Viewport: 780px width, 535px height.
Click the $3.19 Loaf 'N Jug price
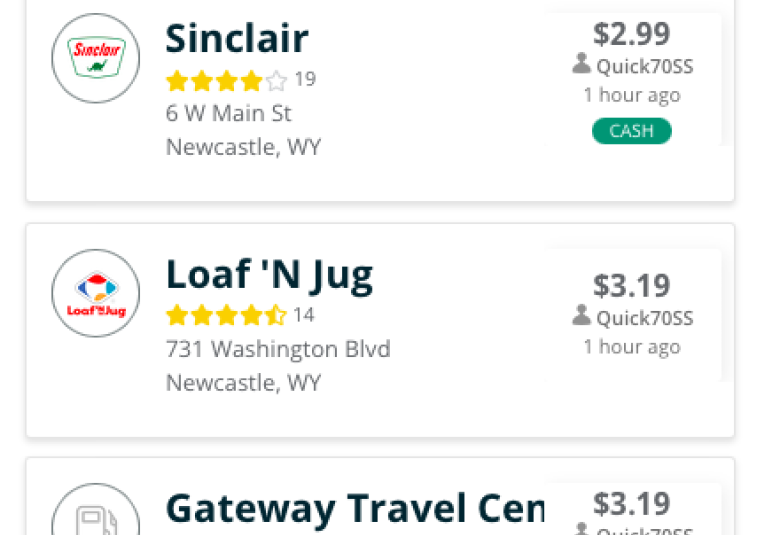tap(631, 286)
